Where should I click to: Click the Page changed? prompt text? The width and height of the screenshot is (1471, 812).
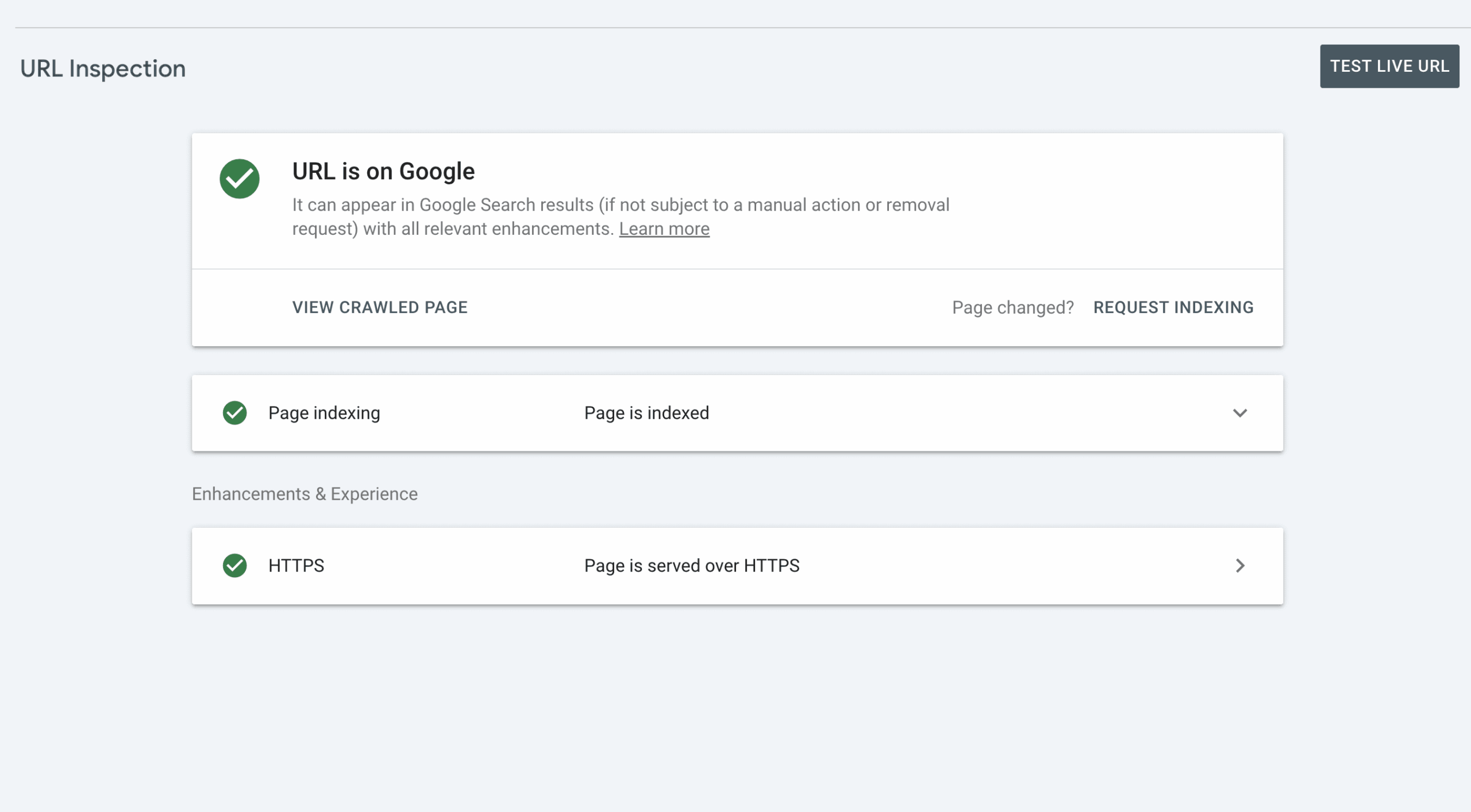[1012, 307]
